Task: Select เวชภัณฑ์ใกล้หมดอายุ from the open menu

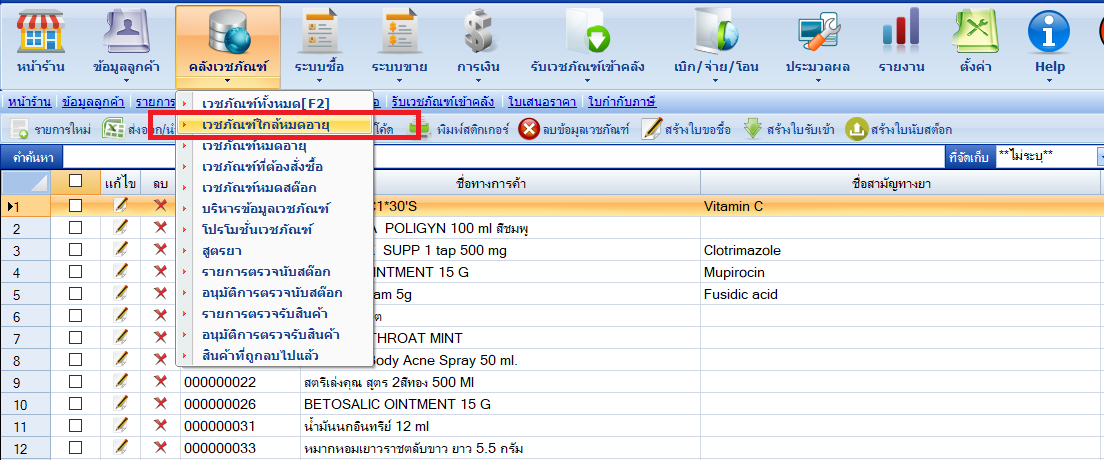Action: 266,125
